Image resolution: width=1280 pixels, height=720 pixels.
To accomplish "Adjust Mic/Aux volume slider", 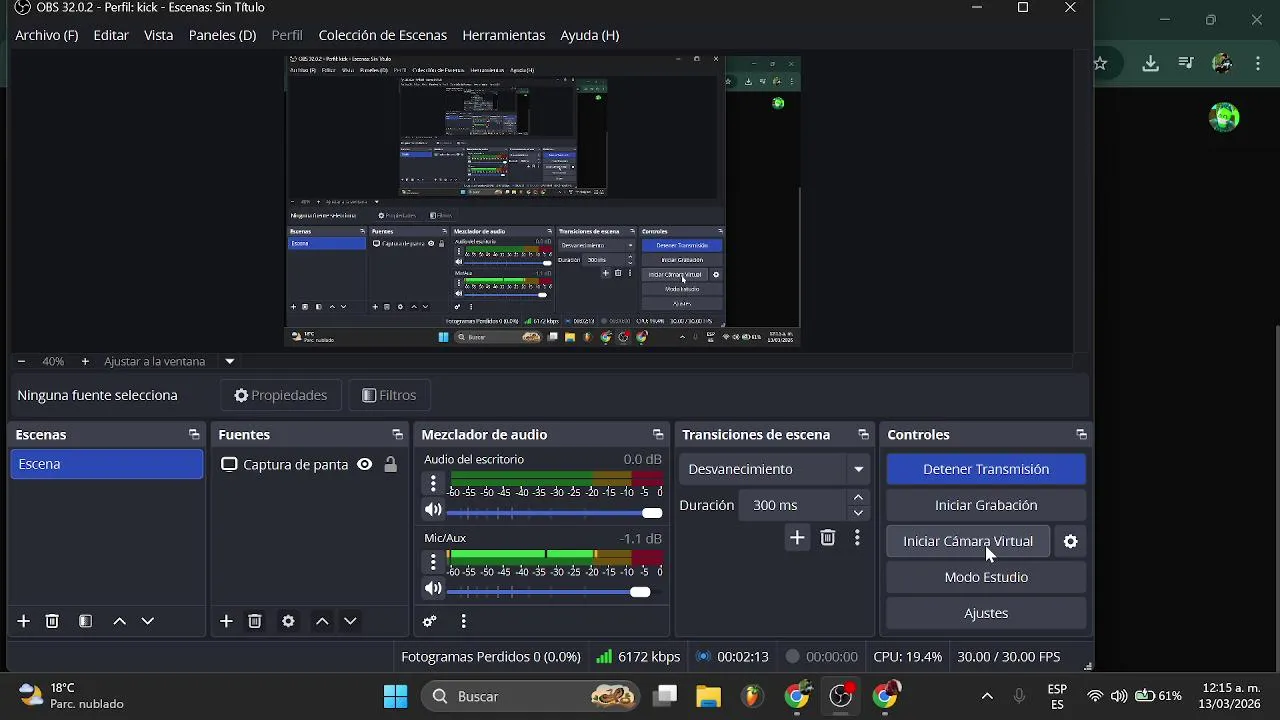I will tap(554, 592).
